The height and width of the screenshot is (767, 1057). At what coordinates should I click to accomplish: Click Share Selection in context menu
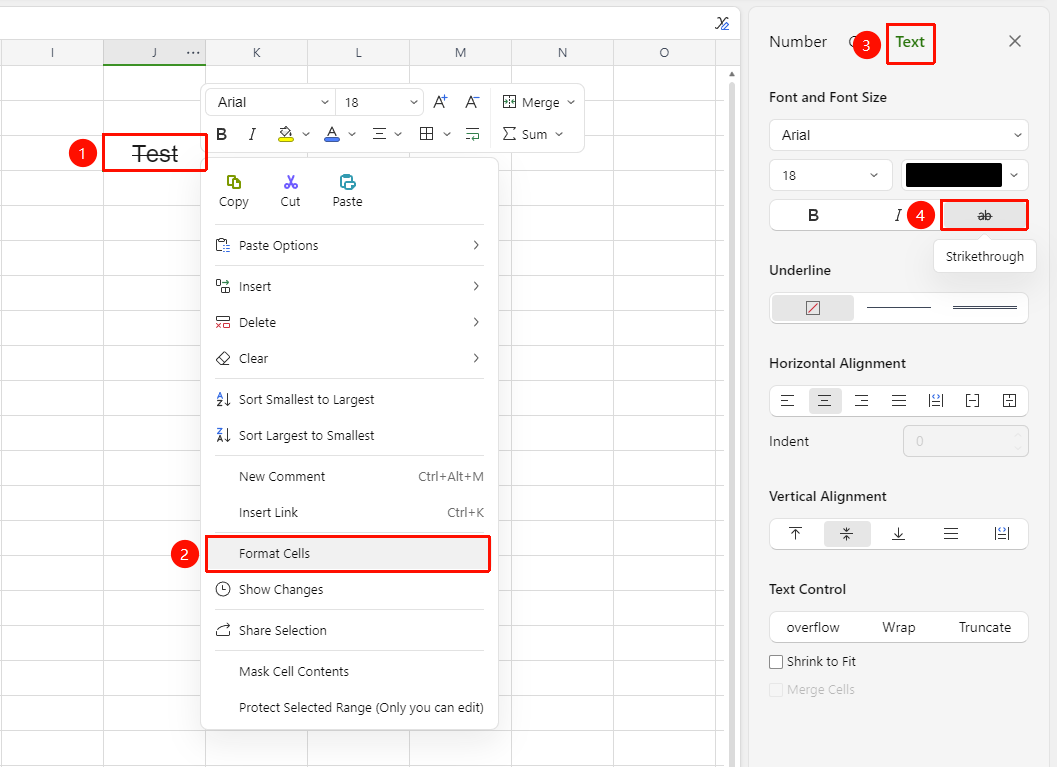pos(349,631)
